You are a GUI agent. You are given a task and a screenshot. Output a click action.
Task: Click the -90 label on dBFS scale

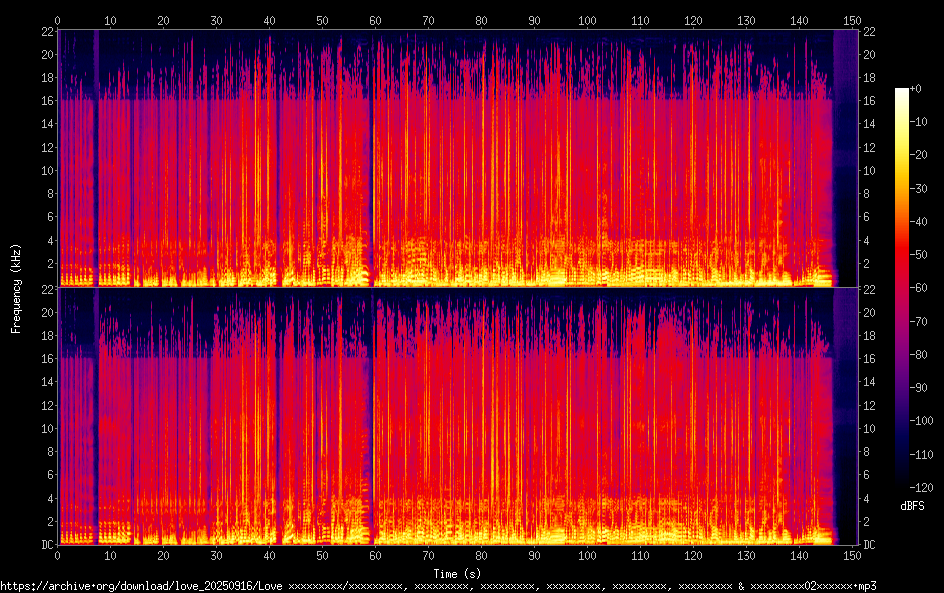click(x=918, y=388)
